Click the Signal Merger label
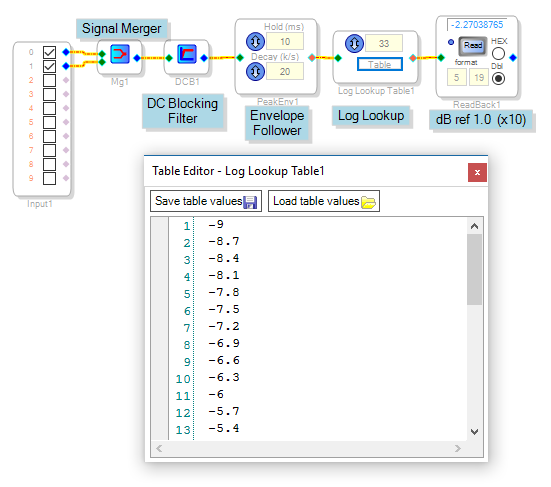Image resolution: width=551 pixels, height=487 pixels. 122,28
